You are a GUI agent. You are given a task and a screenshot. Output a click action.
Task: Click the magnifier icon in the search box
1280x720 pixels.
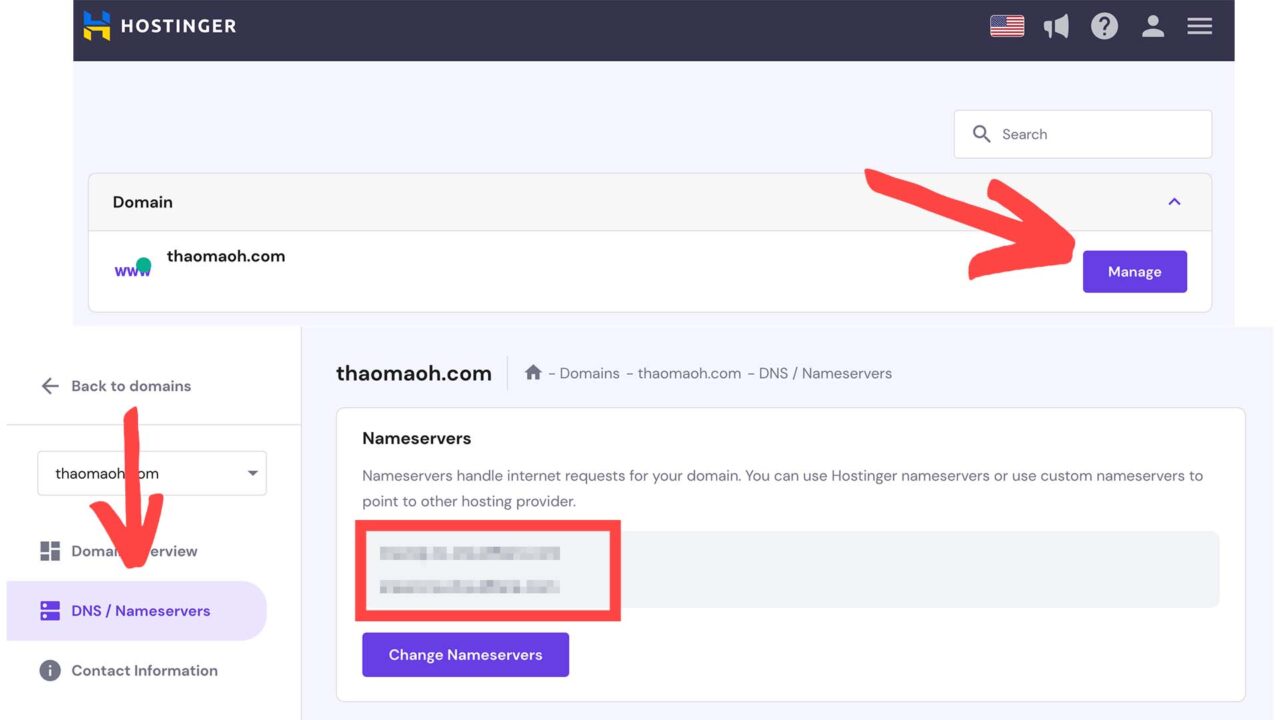pos(981,133)
